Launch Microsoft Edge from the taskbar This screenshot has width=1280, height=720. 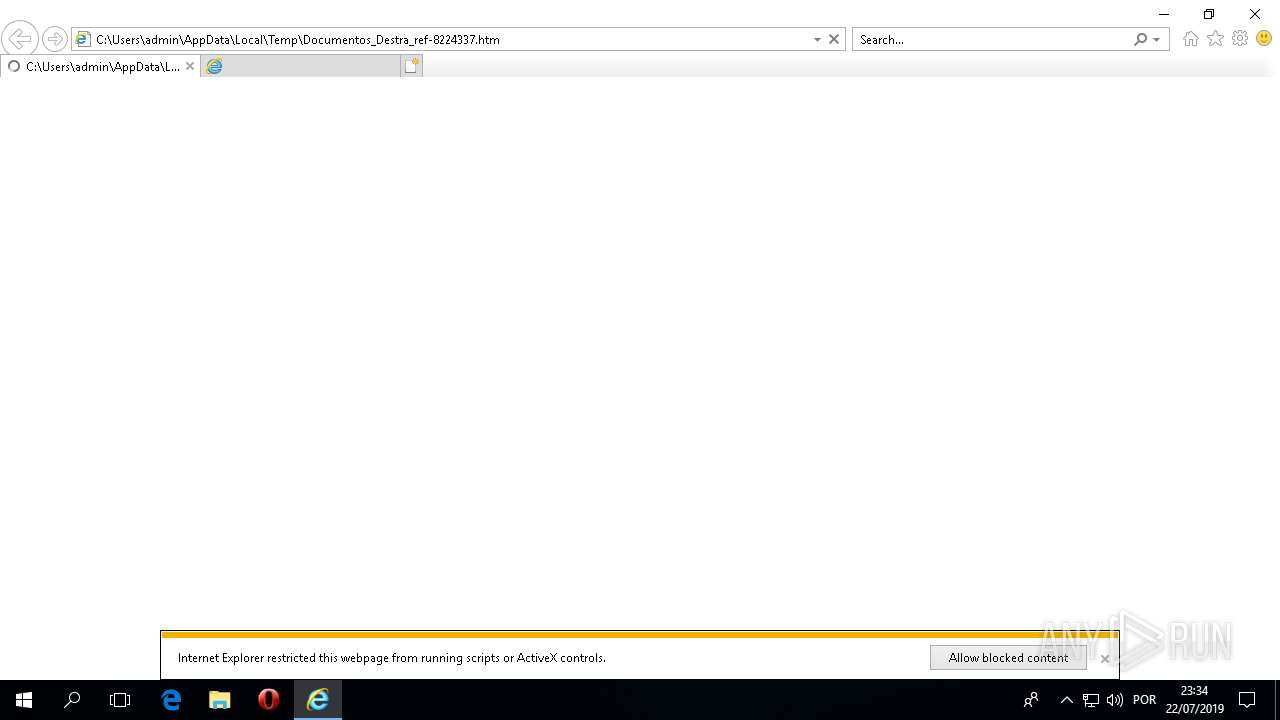171,700
